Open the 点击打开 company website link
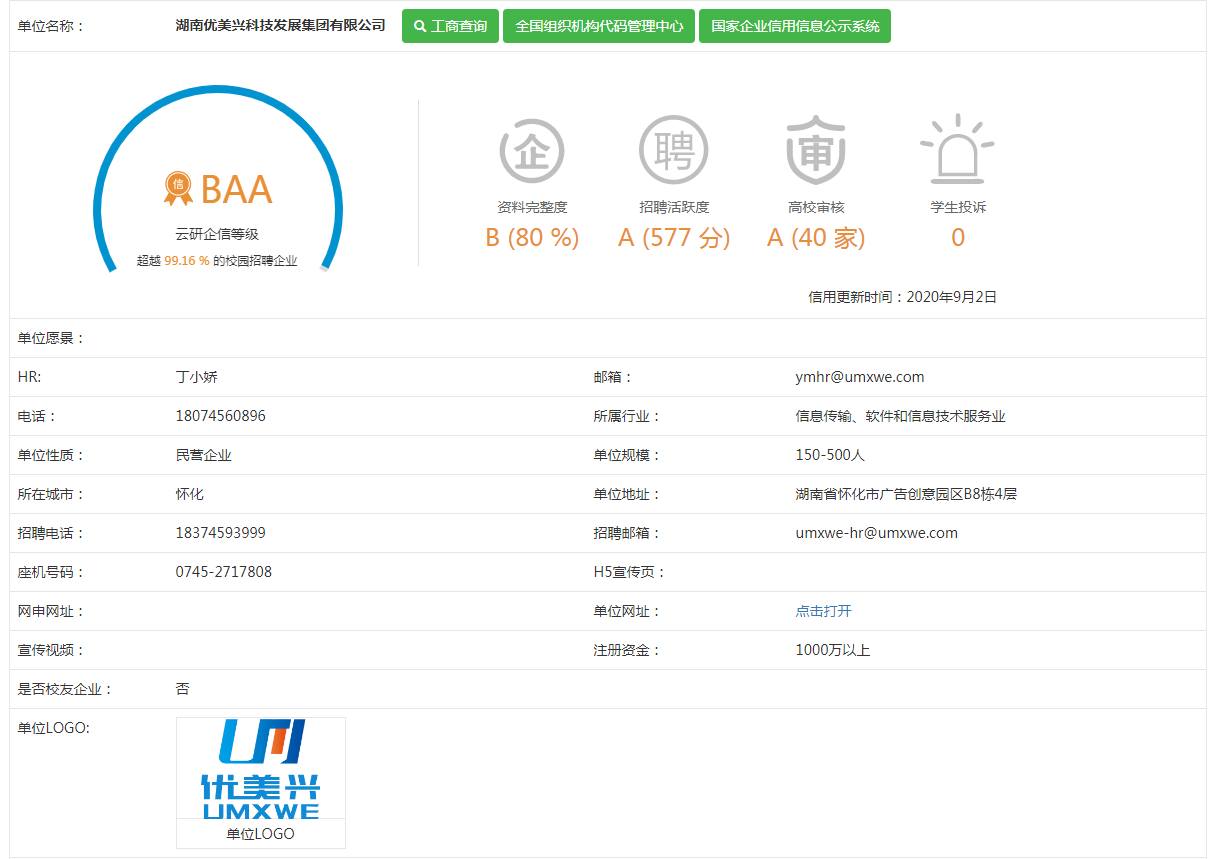The height and width of the screenshot is (859, 1213). [823, 611]
